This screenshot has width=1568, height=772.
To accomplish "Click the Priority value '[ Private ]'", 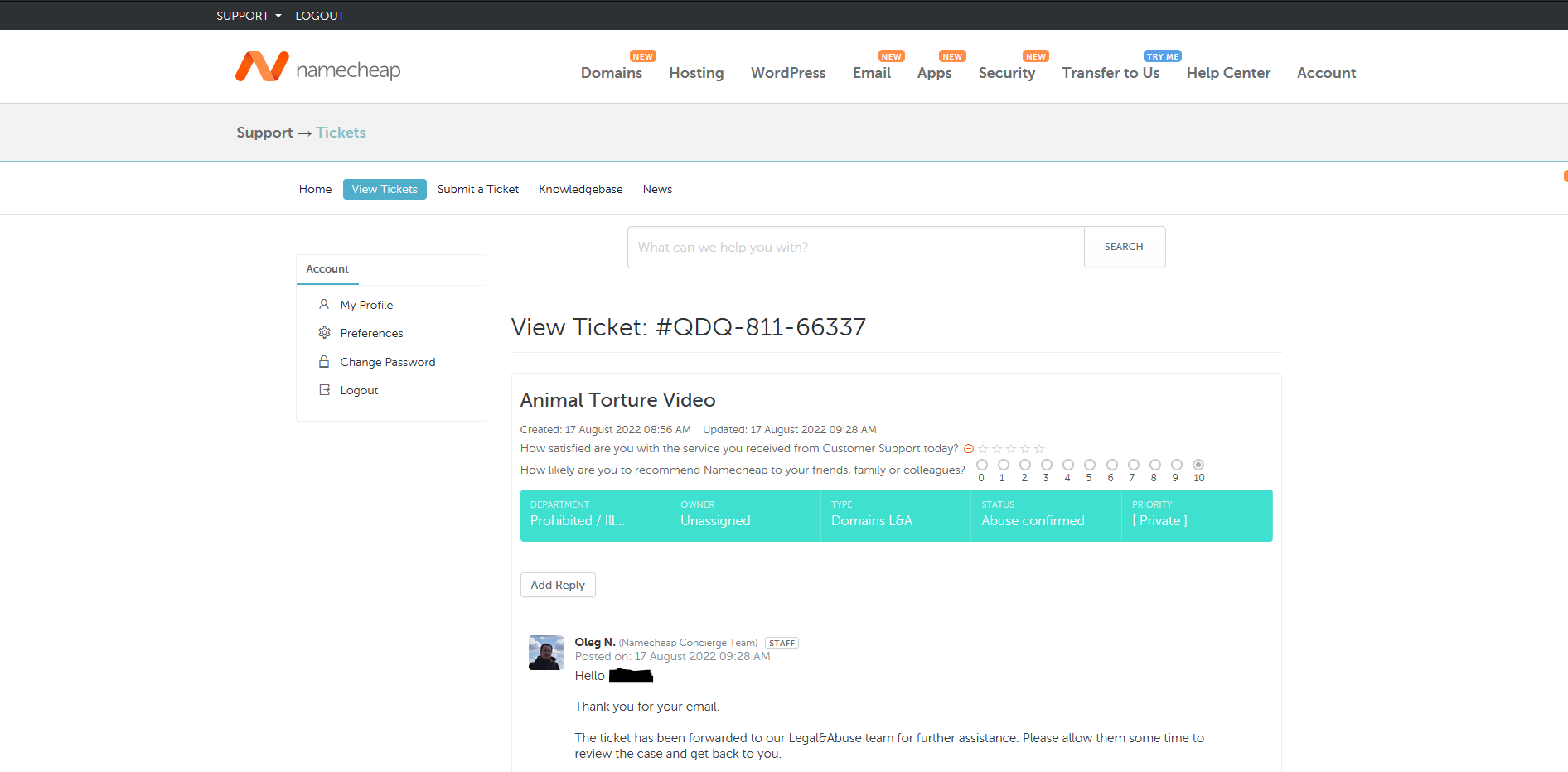I will point(1159,520).
